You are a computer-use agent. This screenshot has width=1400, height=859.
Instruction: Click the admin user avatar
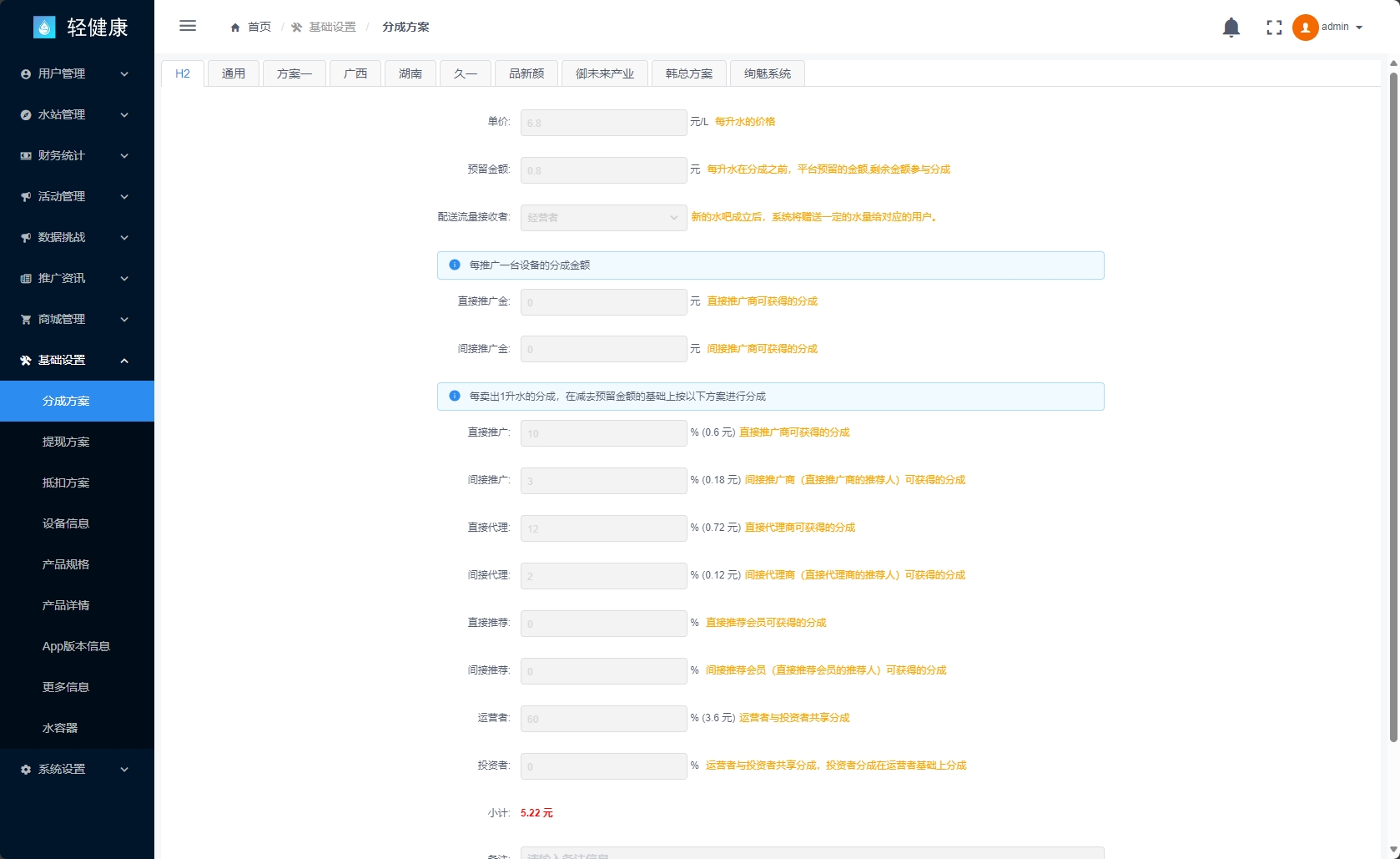tap(1305, 28)
